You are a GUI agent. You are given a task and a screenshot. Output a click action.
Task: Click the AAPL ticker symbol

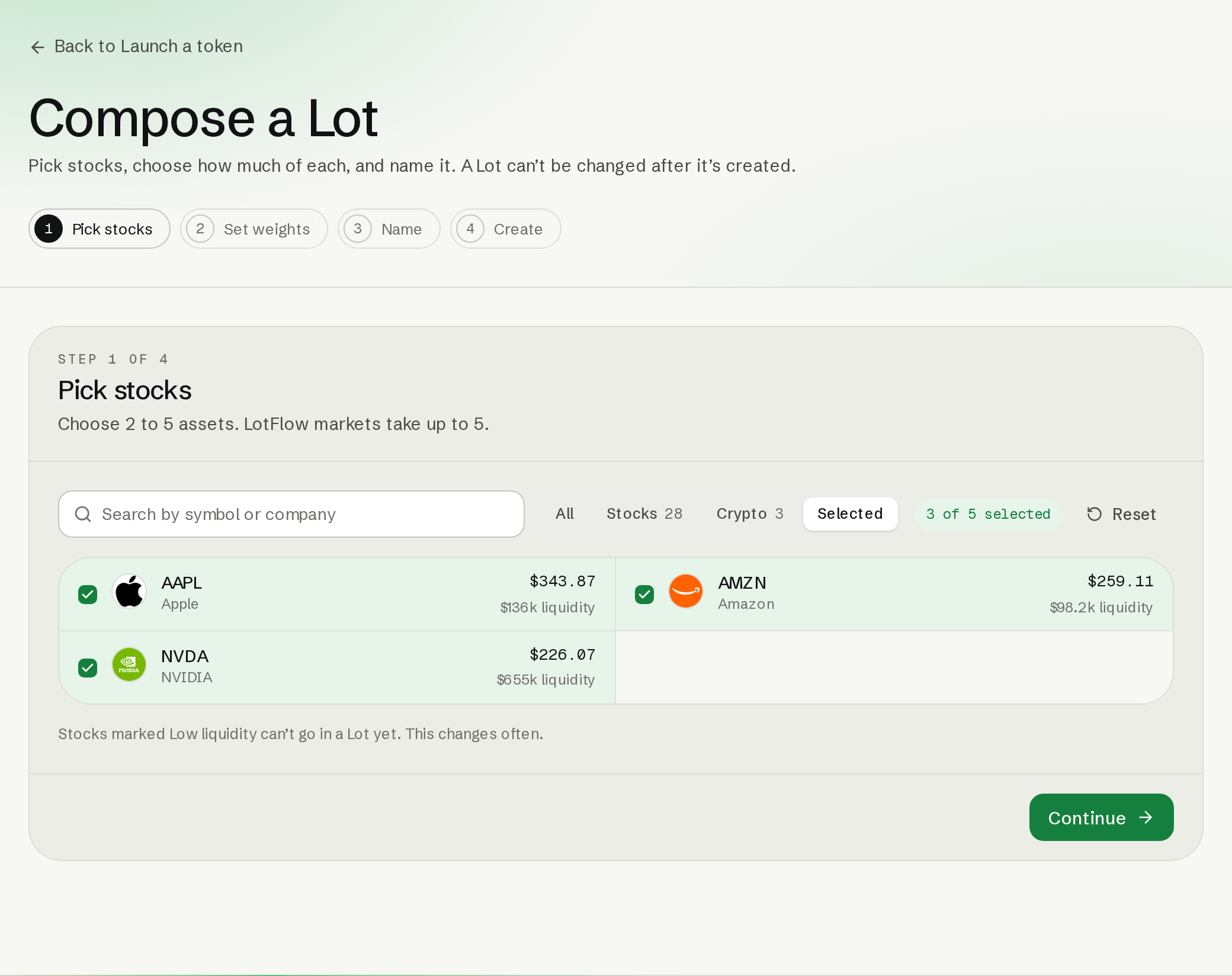point(182,583)
